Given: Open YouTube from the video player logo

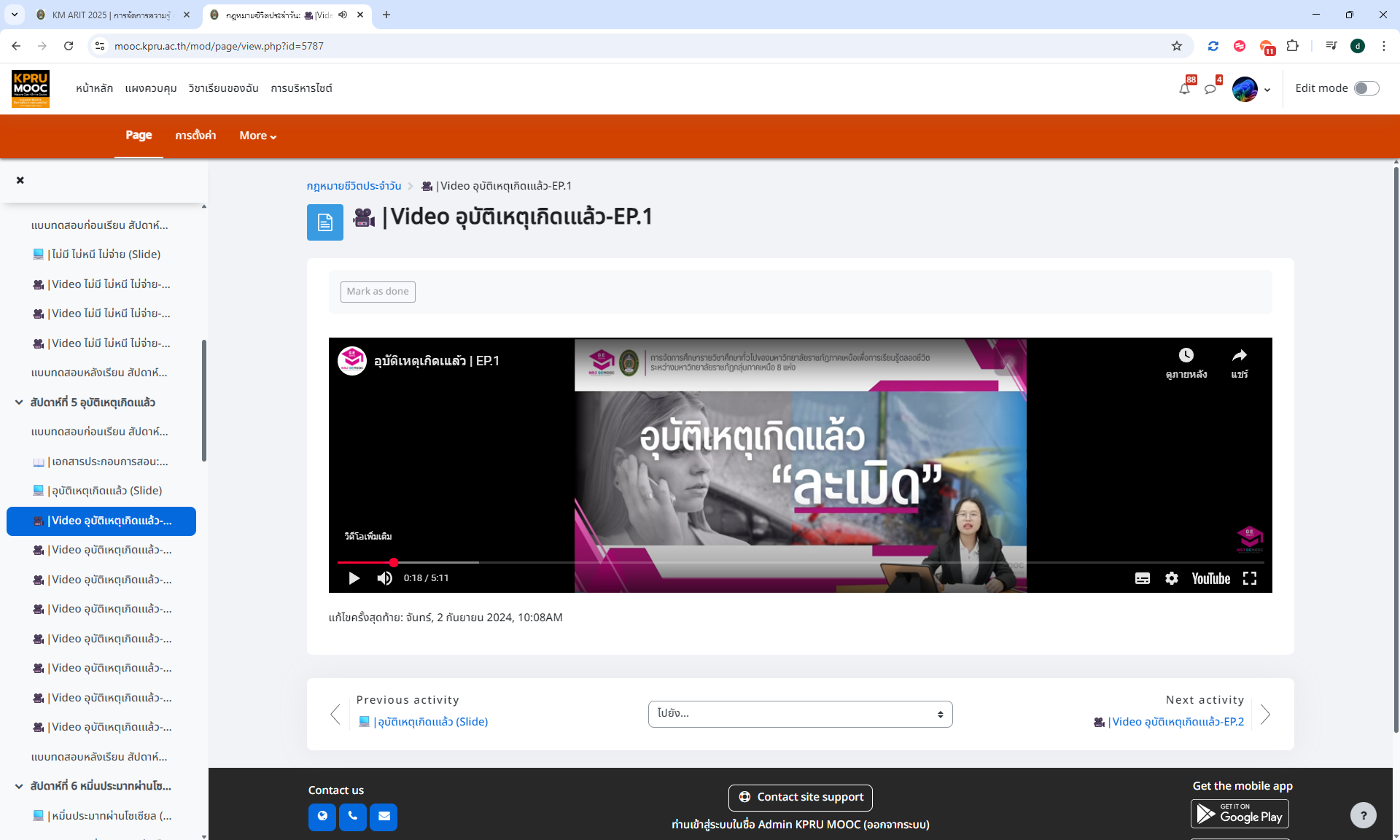Looking at the screenshot, I should pos(1210,578).
